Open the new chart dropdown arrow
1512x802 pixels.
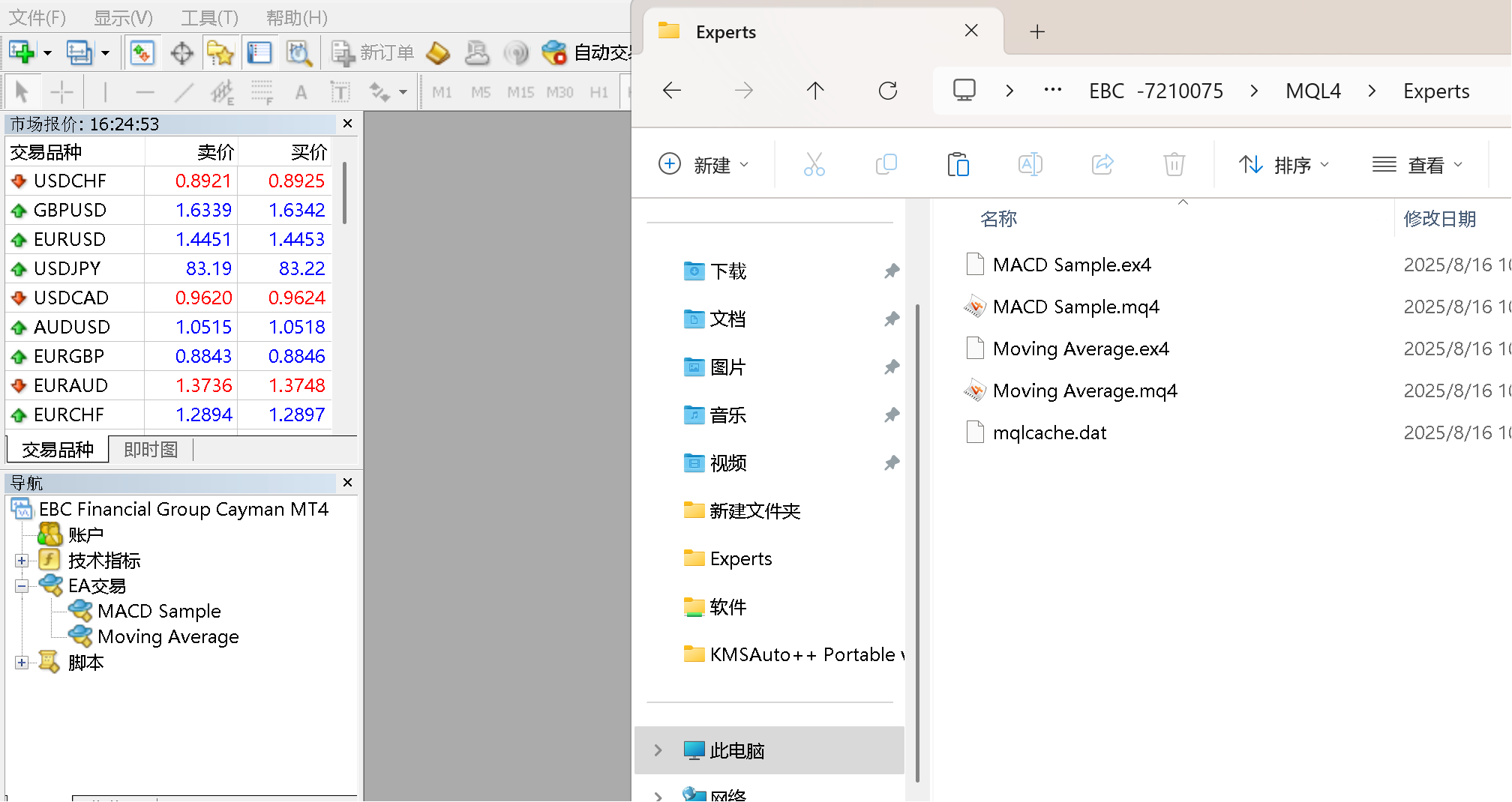pyautogui.click(x=47, y=52)
